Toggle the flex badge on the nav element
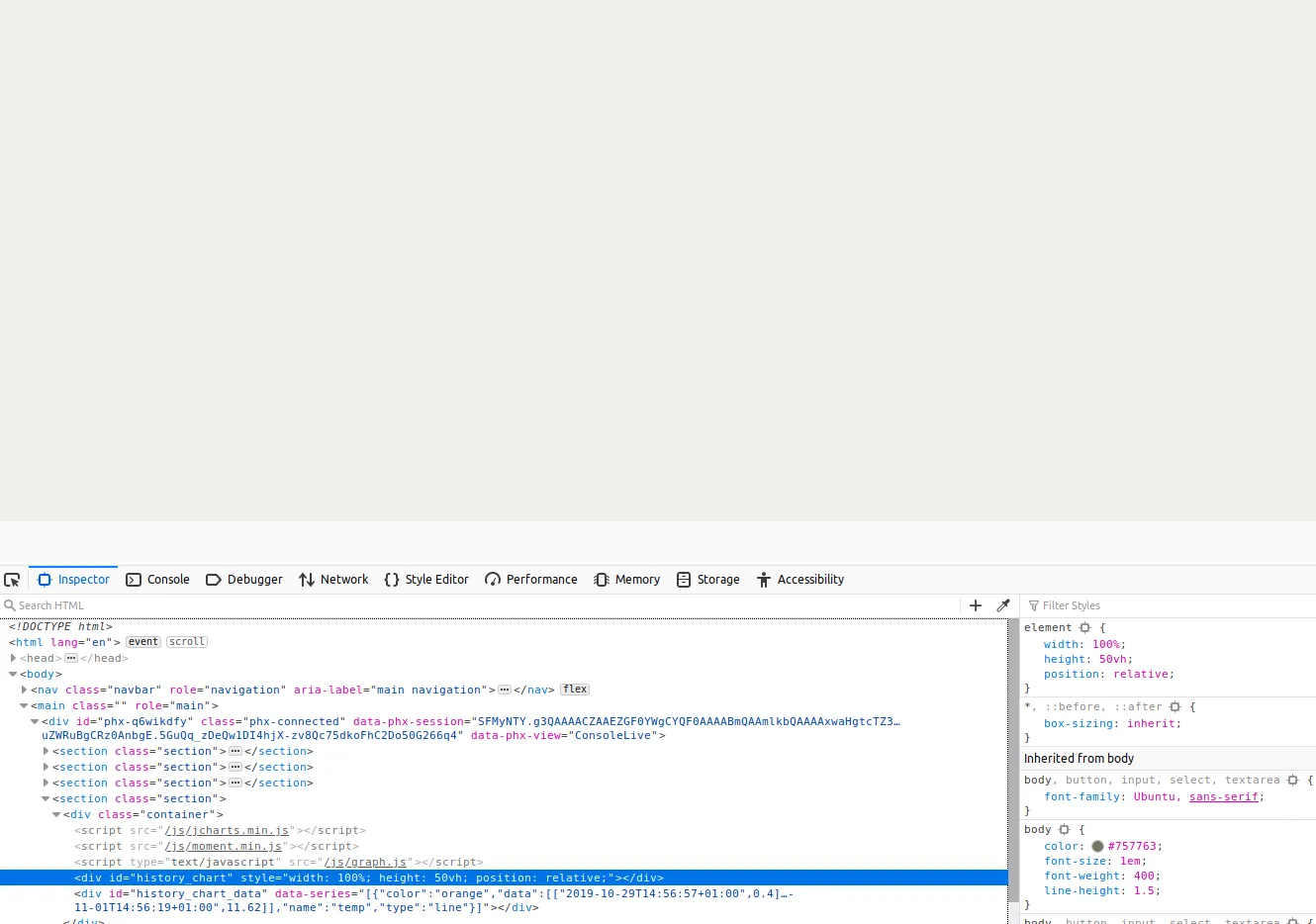 575,690
